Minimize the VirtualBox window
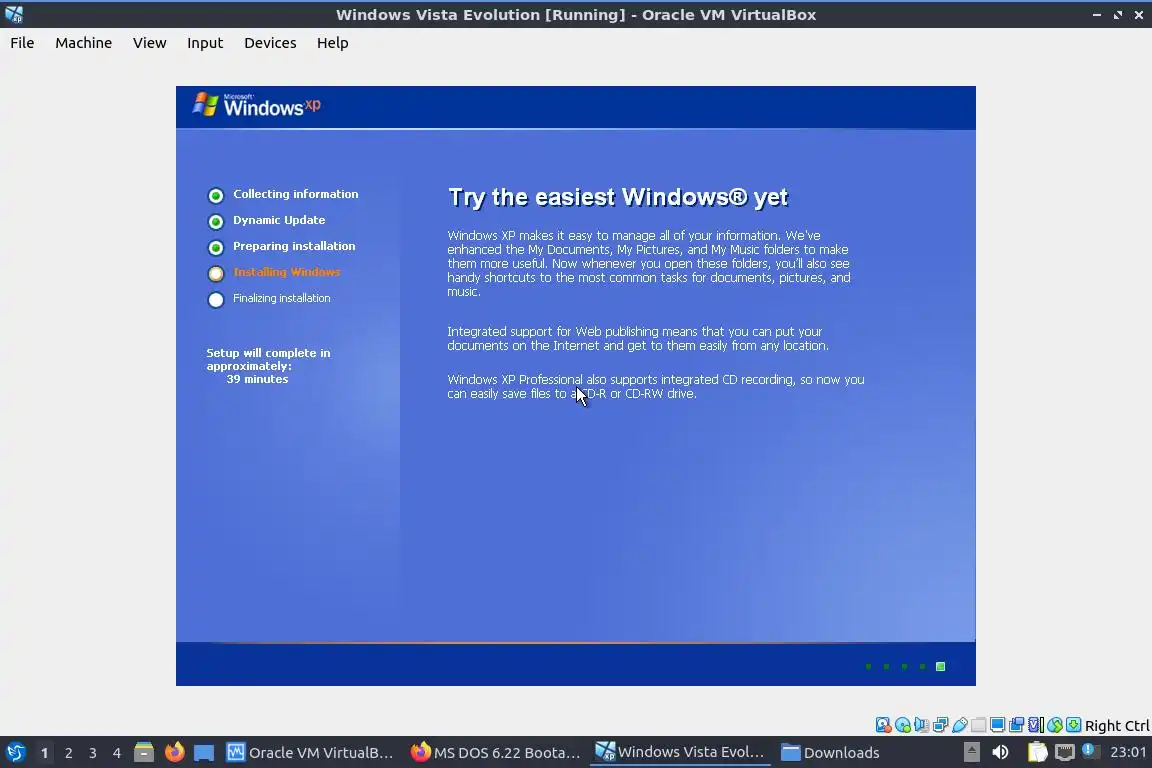 point(1097,15)
